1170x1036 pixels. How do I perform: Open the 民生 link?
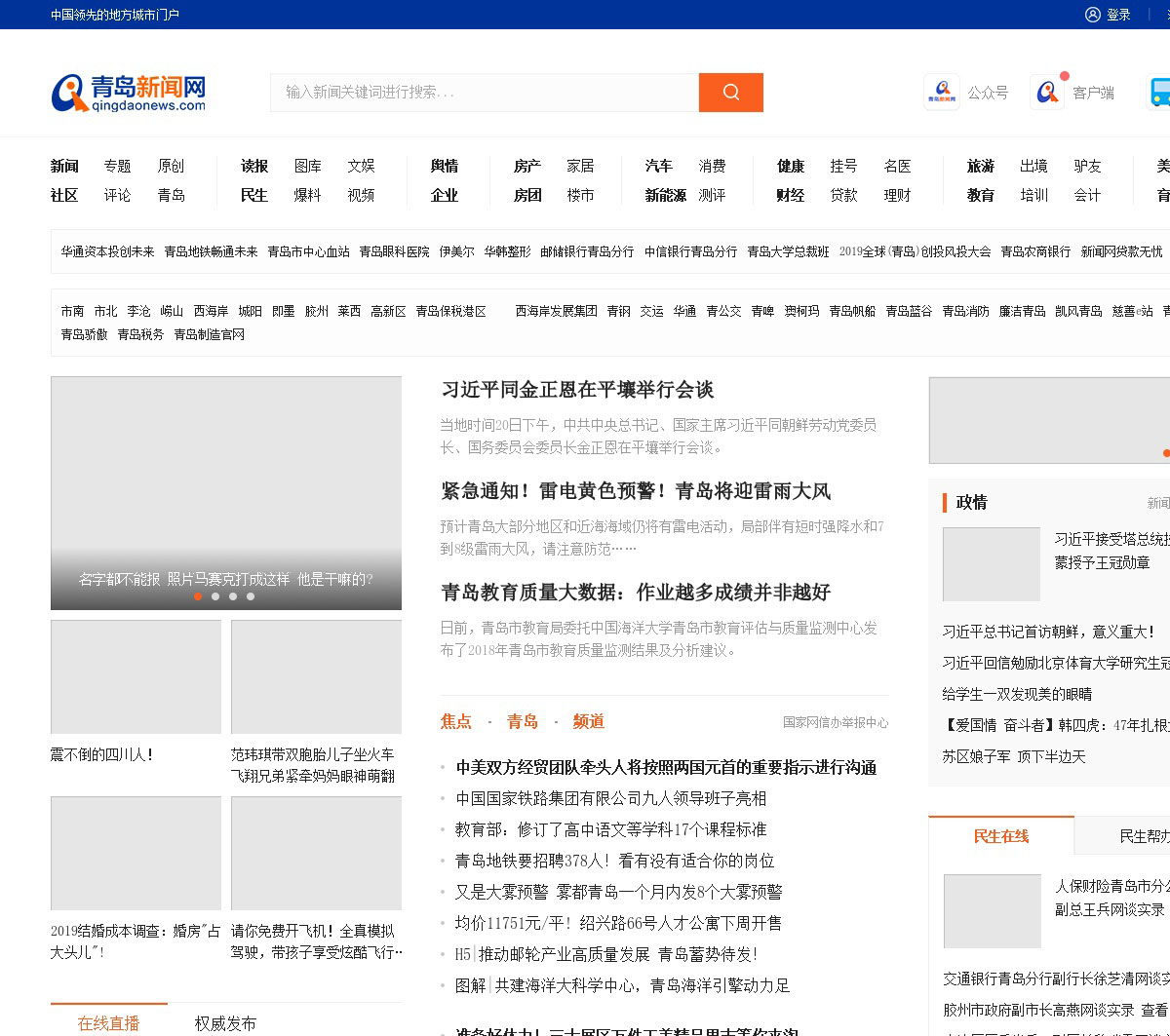point(254,195)
